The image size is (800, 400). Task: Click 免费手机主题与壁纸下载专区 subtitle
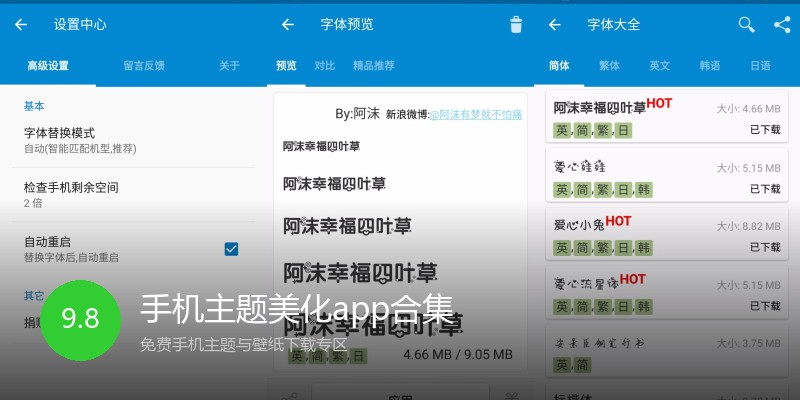coord(244,345)
